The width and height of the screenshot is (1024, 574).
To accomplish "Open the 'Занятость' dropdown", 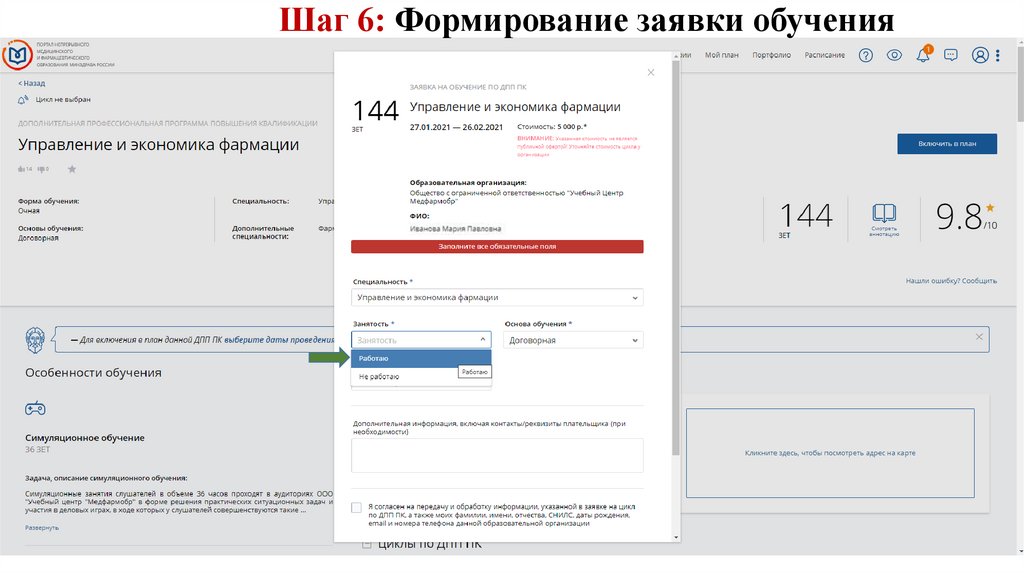I will (421, 340).
